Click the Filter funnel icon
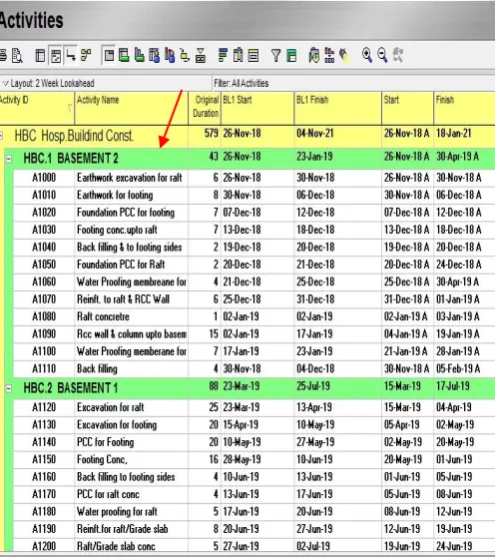This screenshot has height=557, width=495. point(275,56)
